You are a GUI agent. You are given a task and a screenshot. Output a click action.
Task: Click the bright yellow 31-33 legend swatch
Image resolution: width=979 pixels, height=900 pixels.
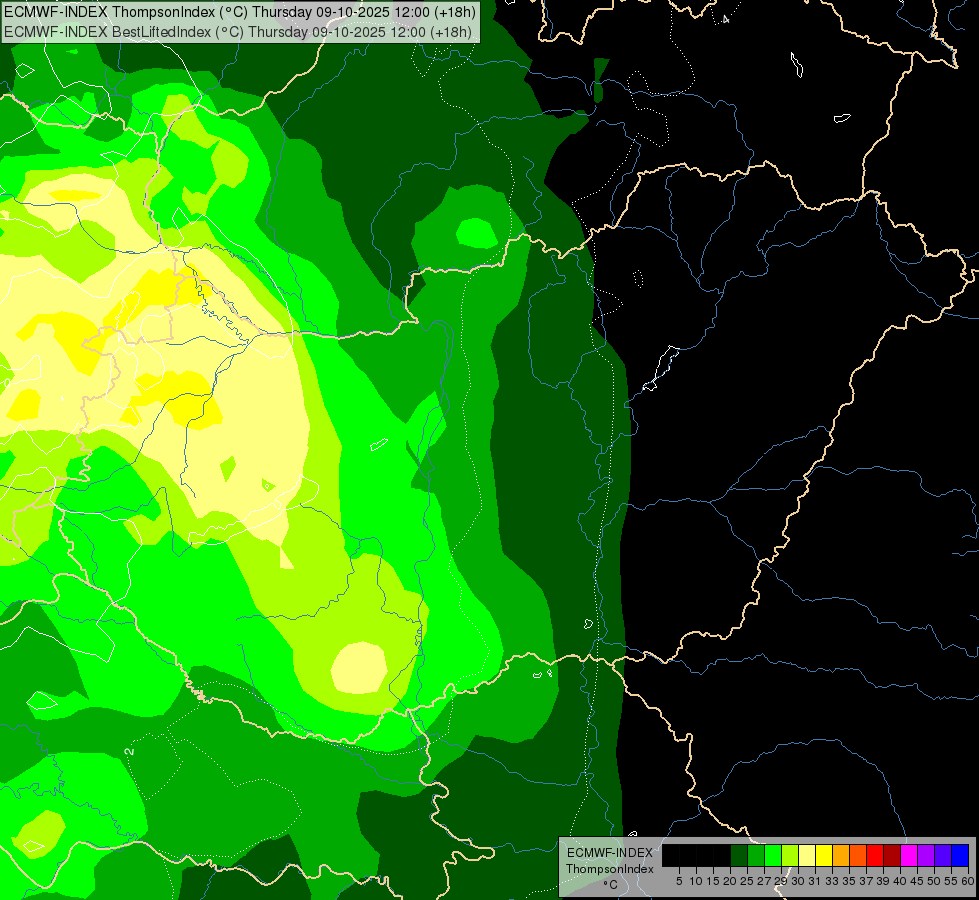pyautogui.click(x=824, y=855)
